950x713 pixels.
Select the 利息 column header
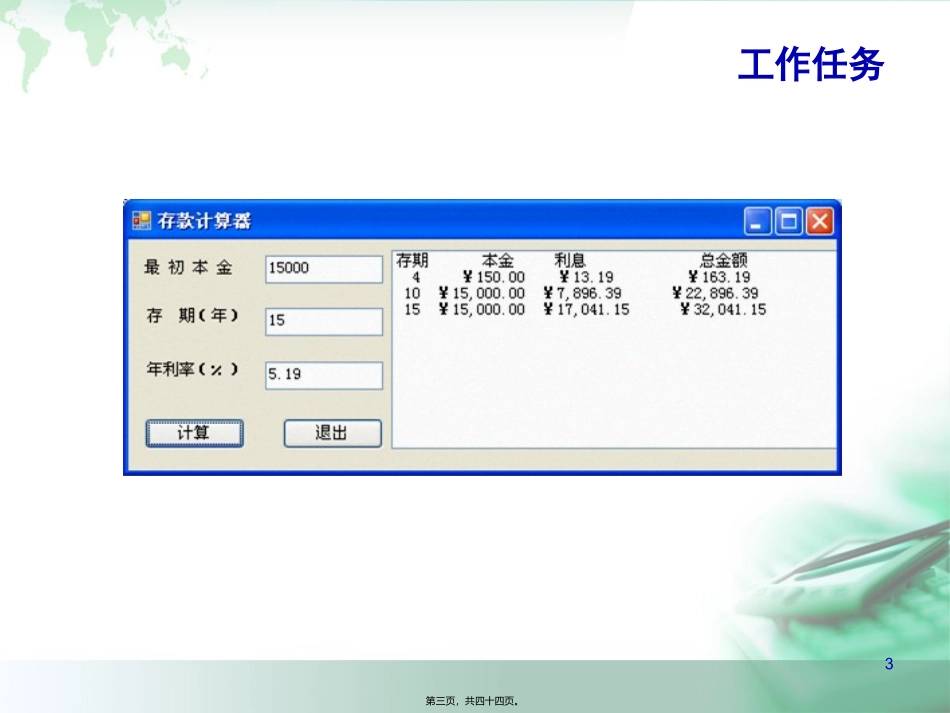(x=570, y=260)
